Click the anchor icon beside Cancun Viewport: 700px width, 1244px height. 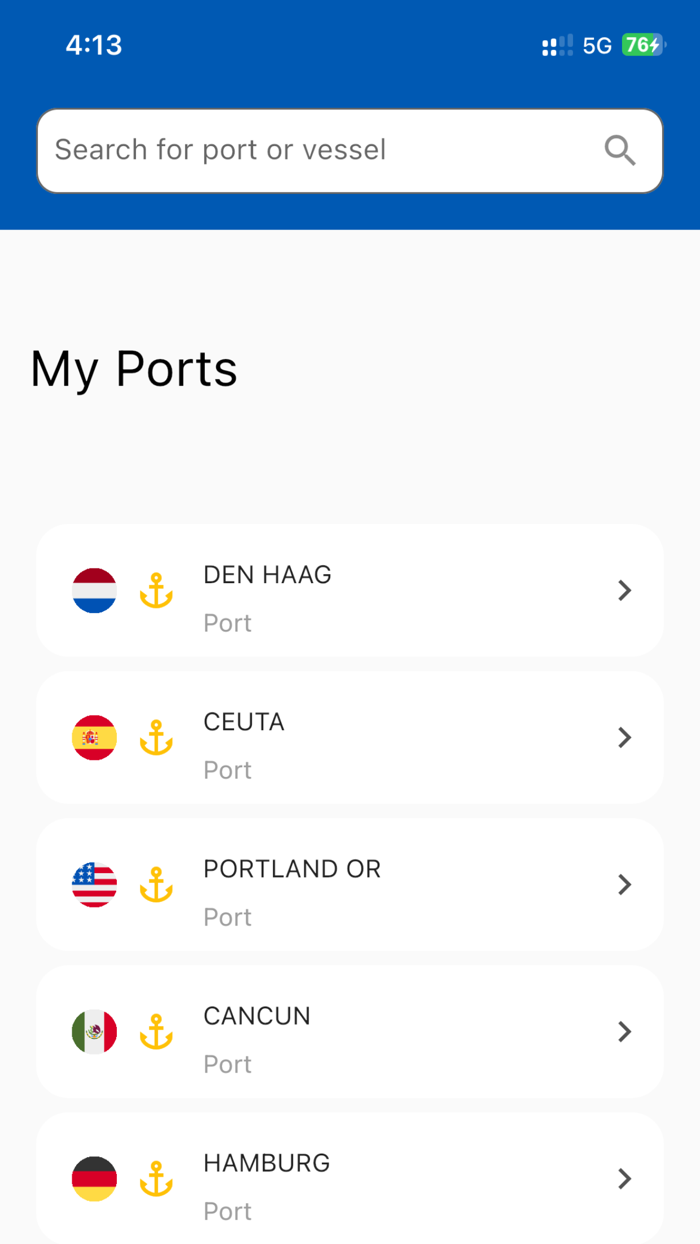(156, 1032)
